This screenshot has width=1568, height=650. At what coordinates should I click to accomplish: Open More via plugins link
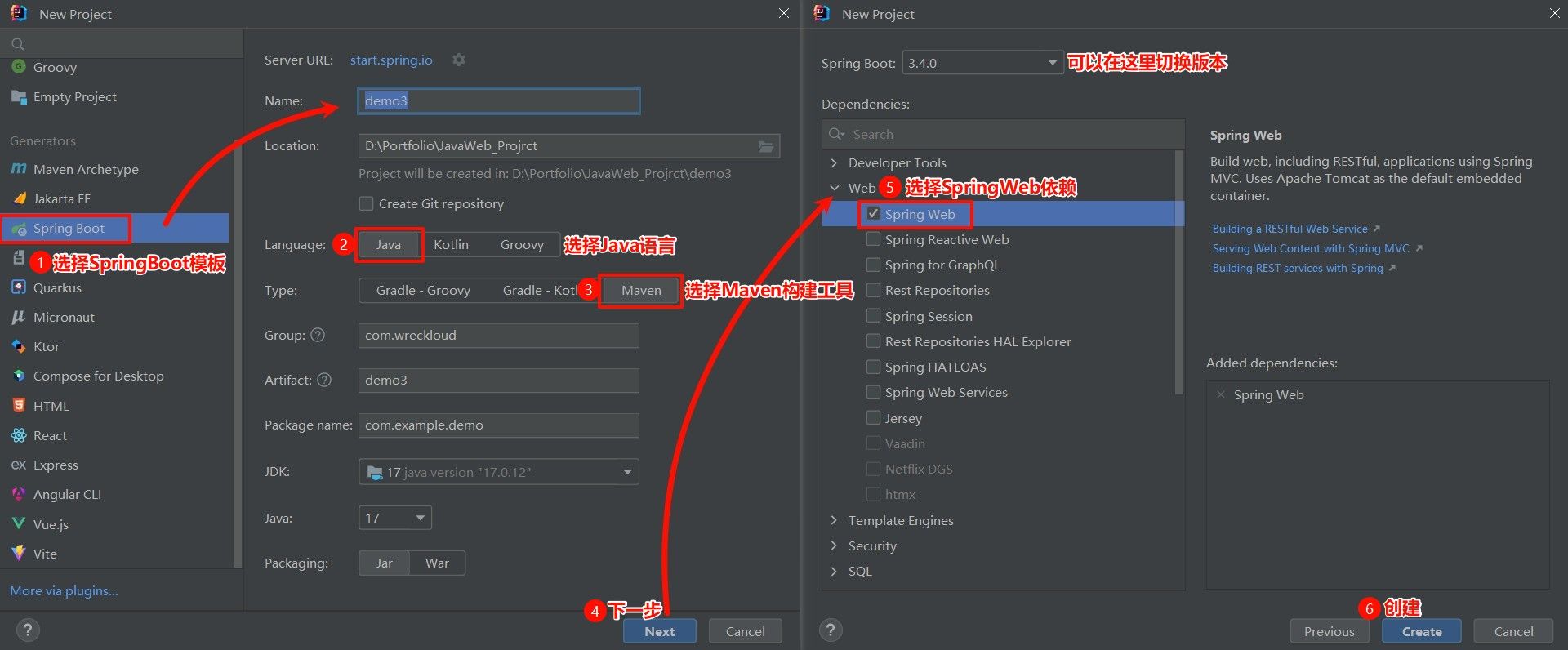click(x=64, y=590)
